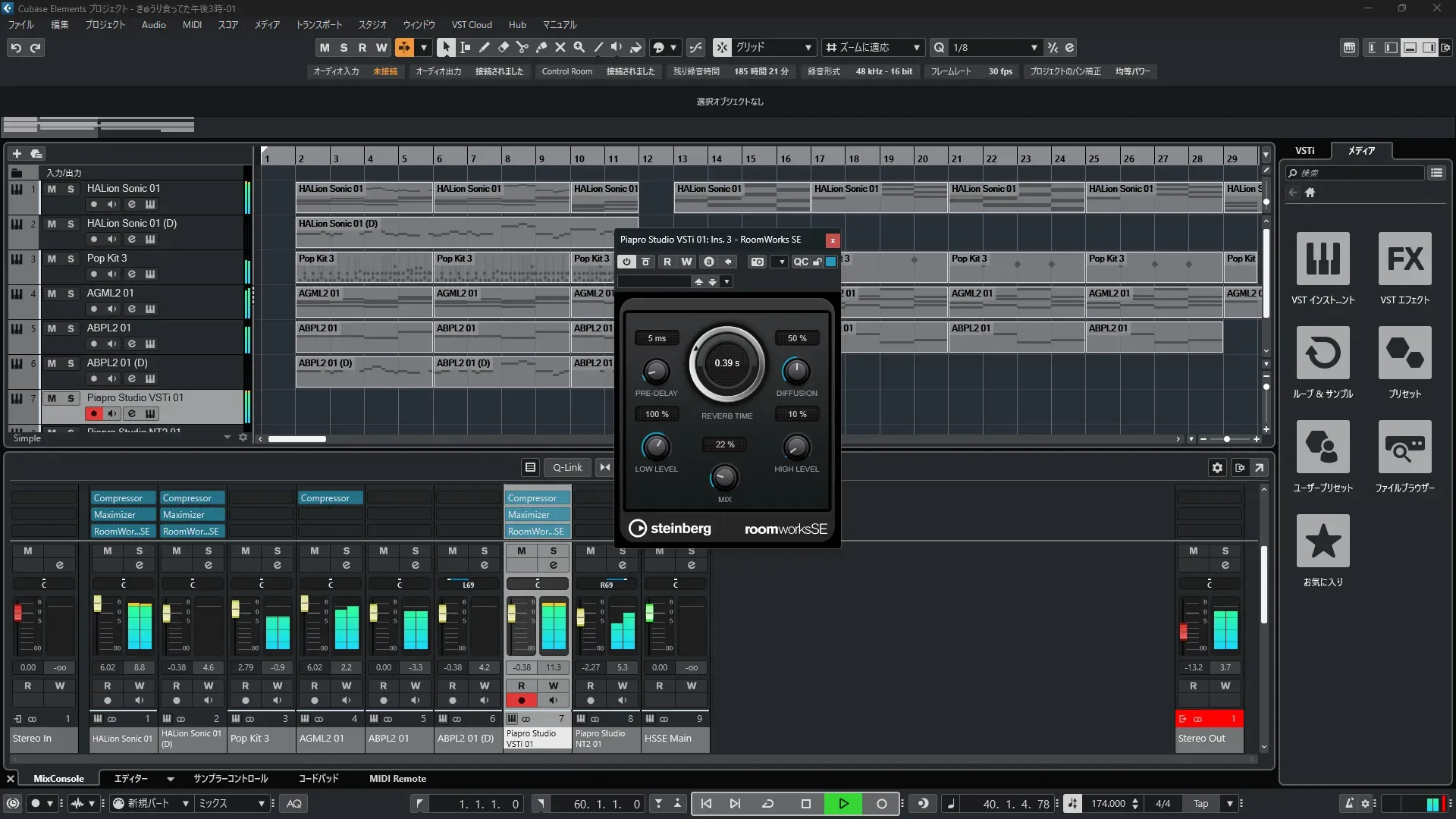Click the Reverb Time large knob
This screenshot has width=1456, height=819.
click(726, 363)
